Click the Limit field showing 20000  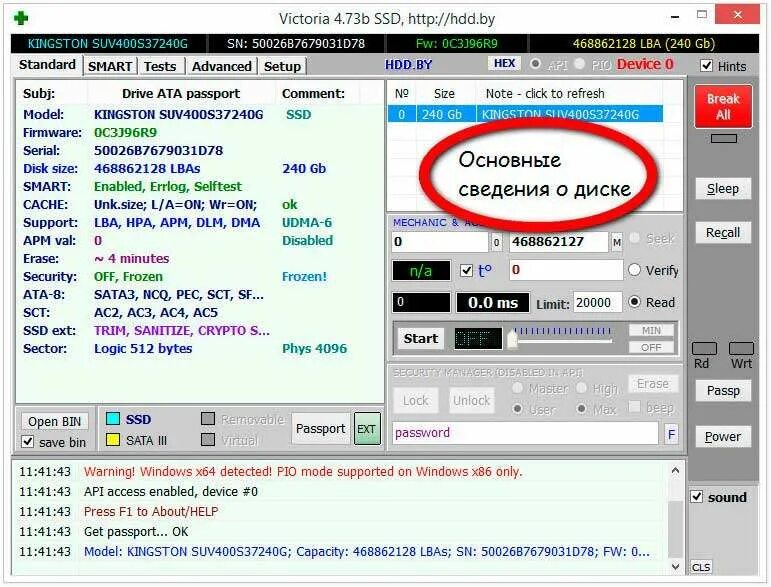597,303
